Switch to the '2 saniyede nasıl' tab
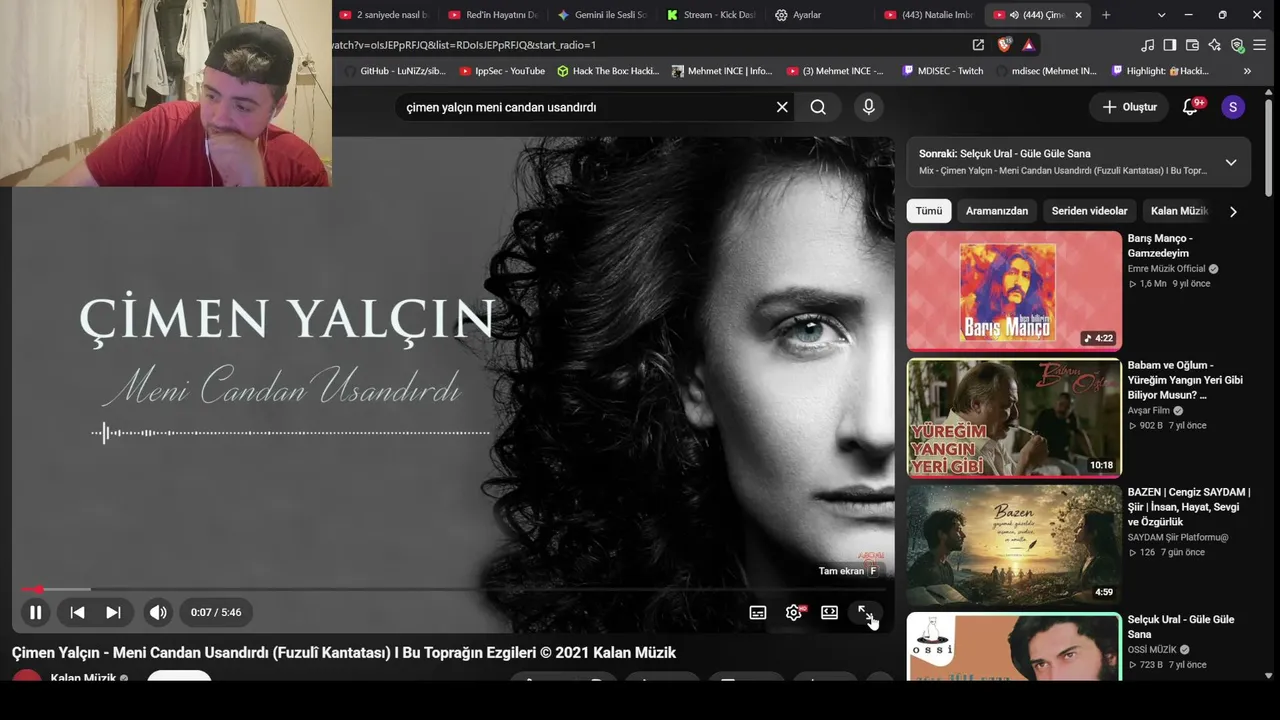This screenshot has height=720, width=1280. click(x=385, y=15)
